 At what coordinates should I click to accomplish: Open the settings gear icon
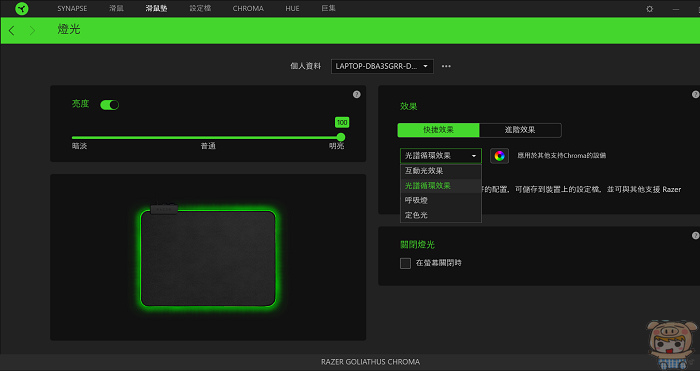(650, 9)
